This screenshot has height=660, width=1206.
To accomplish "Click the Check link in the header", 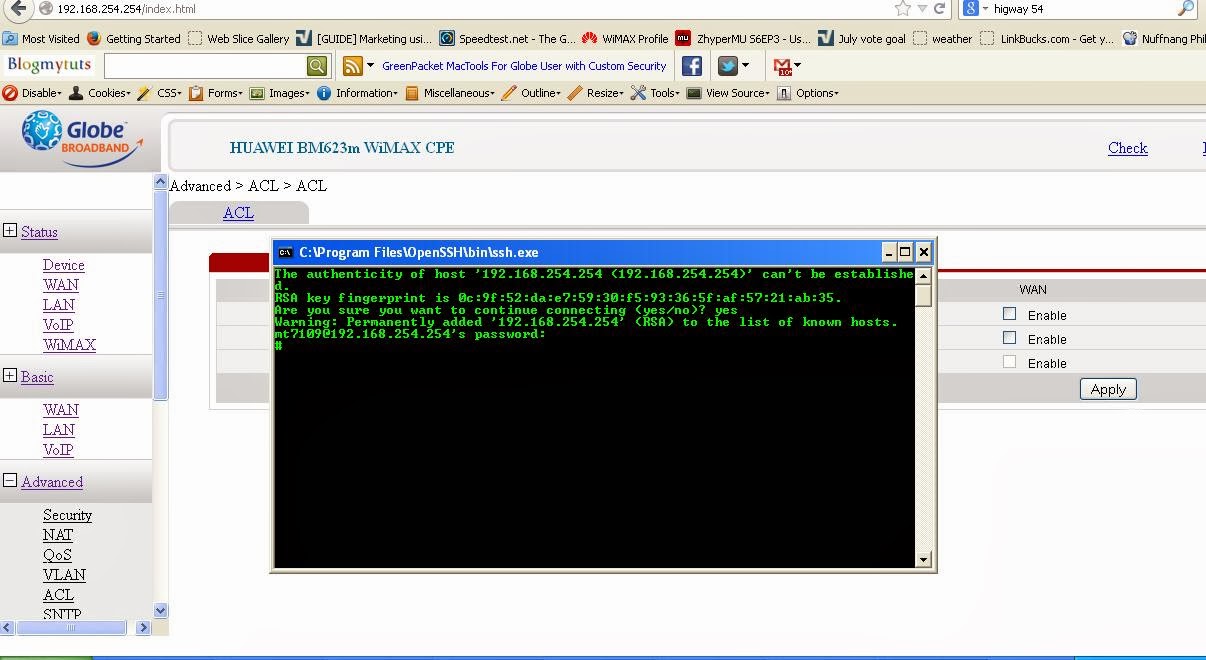I will pos(1127,148).
